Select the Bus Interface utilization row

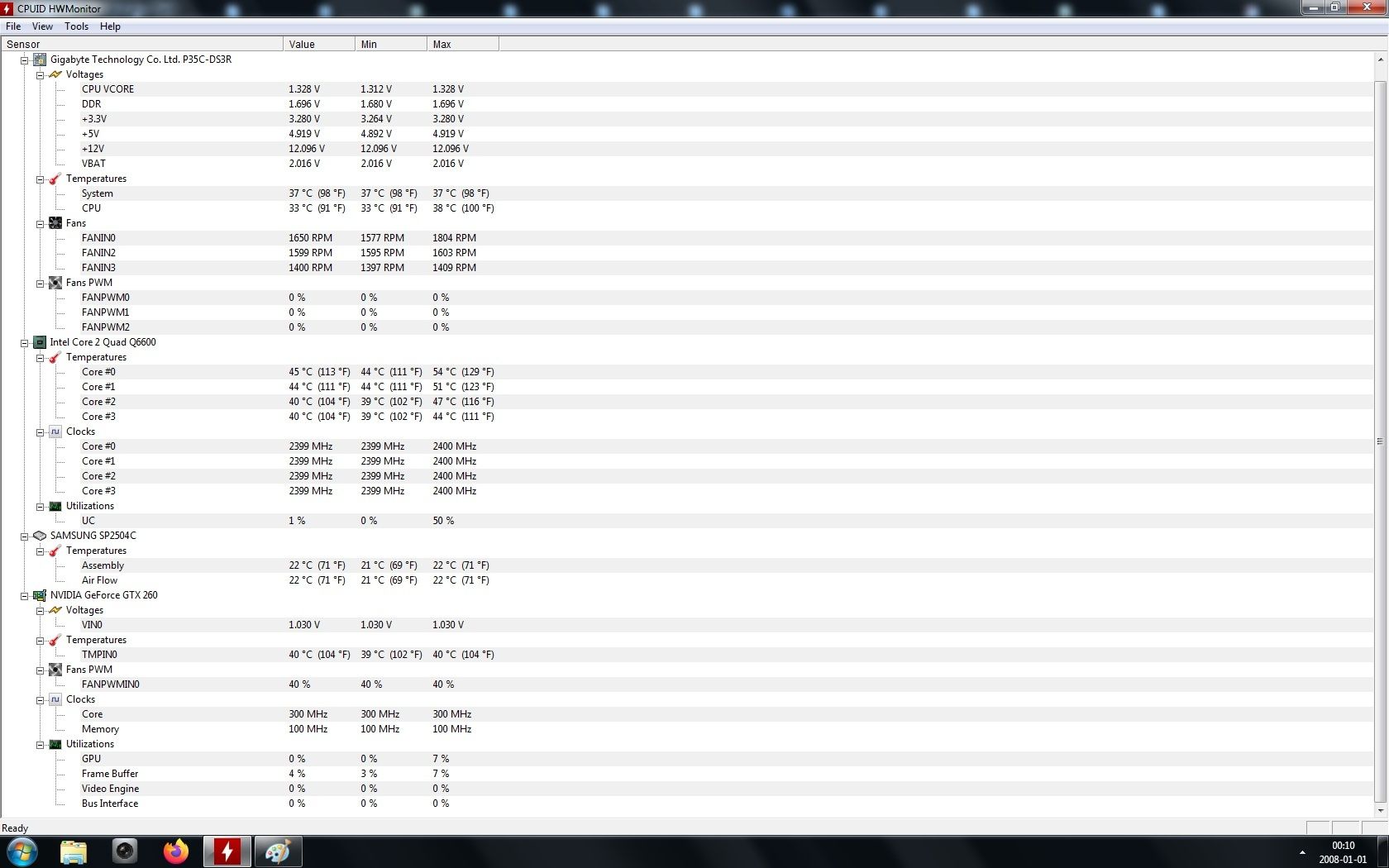click(x=686, y=804)
